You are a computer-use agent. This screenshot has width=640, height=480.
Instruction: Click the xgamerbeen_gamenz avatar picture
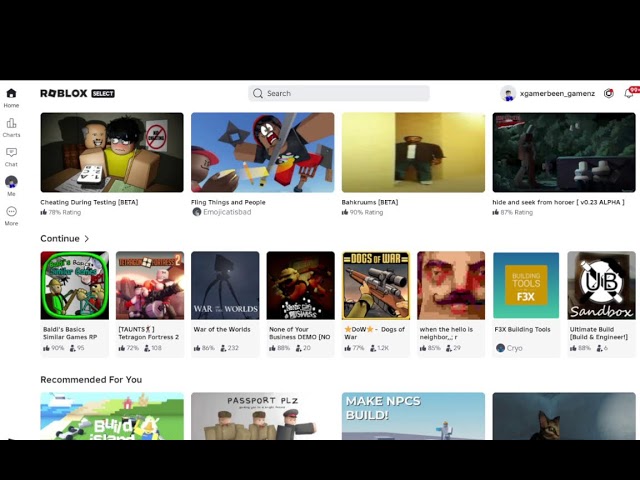(508, 93)
